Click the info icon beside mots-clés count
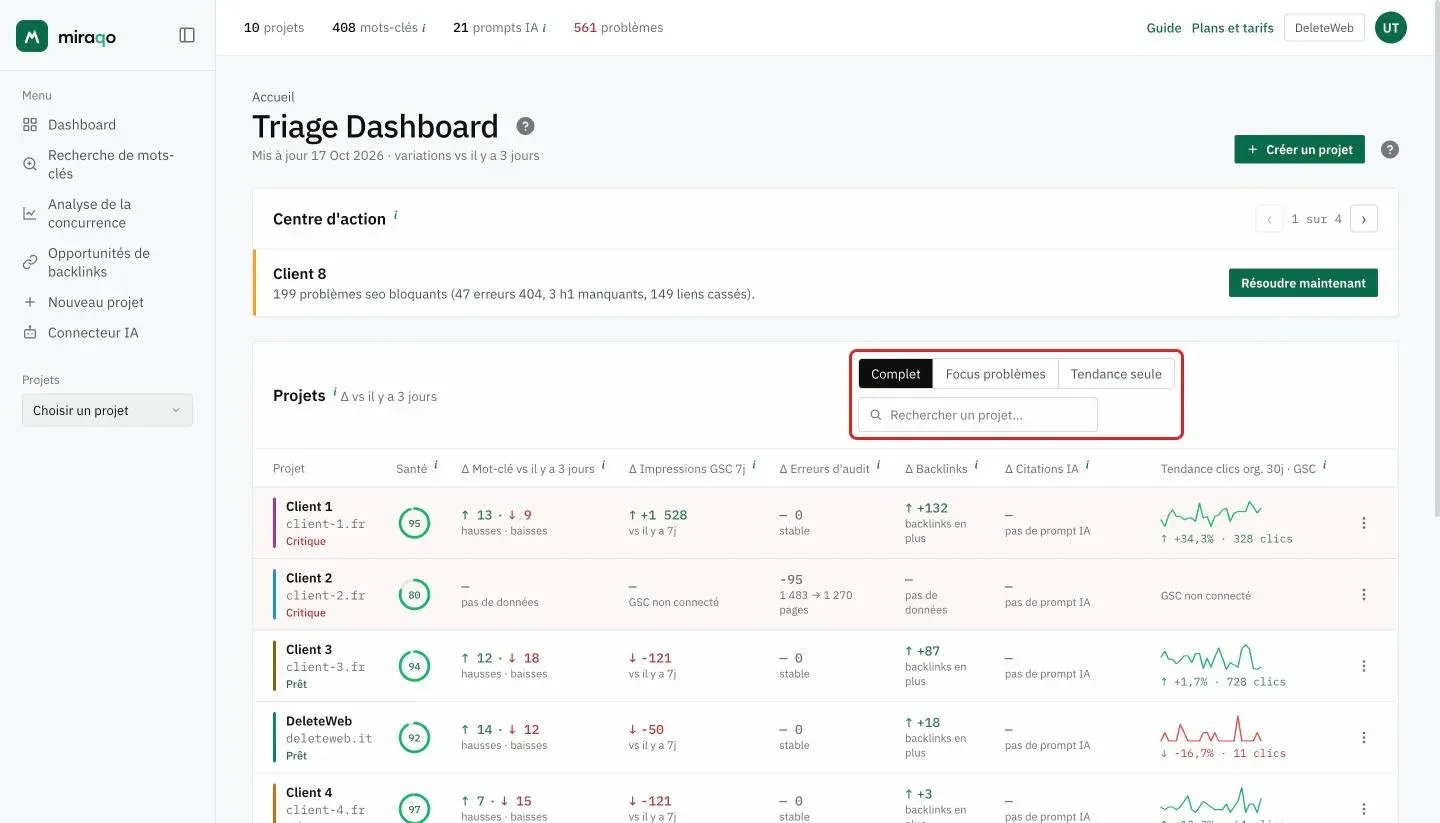Screen dimensions: 1440x823 point(424,28)
